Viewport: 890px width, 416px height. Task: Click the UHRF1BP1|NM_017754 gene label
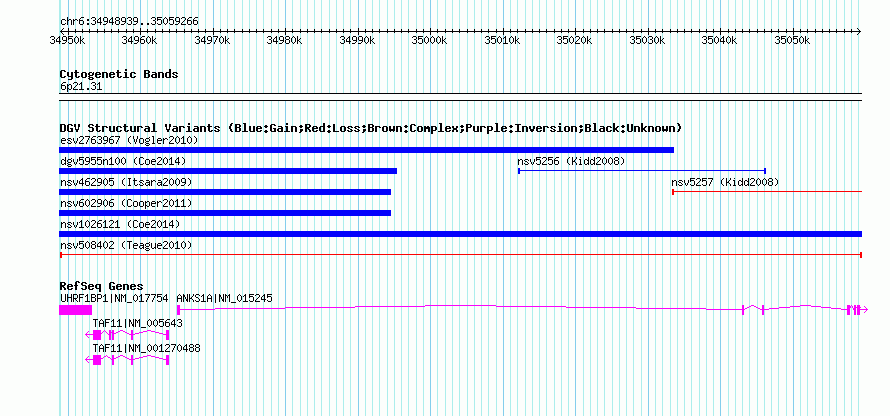click(114, 297)
